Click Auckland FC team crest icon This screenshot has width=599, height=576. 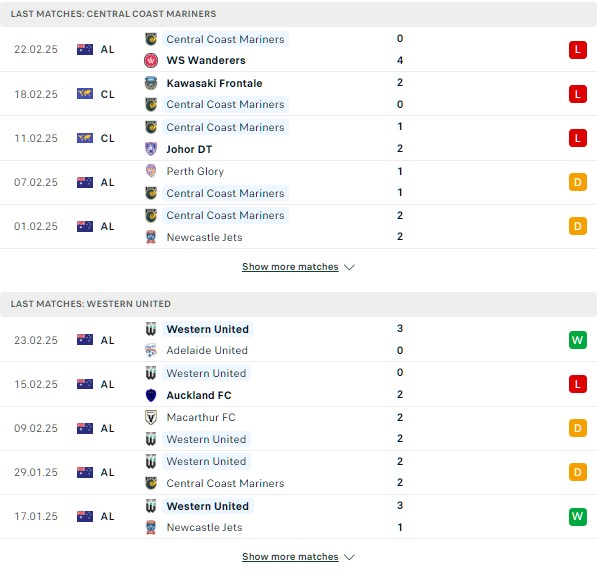click(151, 395)
